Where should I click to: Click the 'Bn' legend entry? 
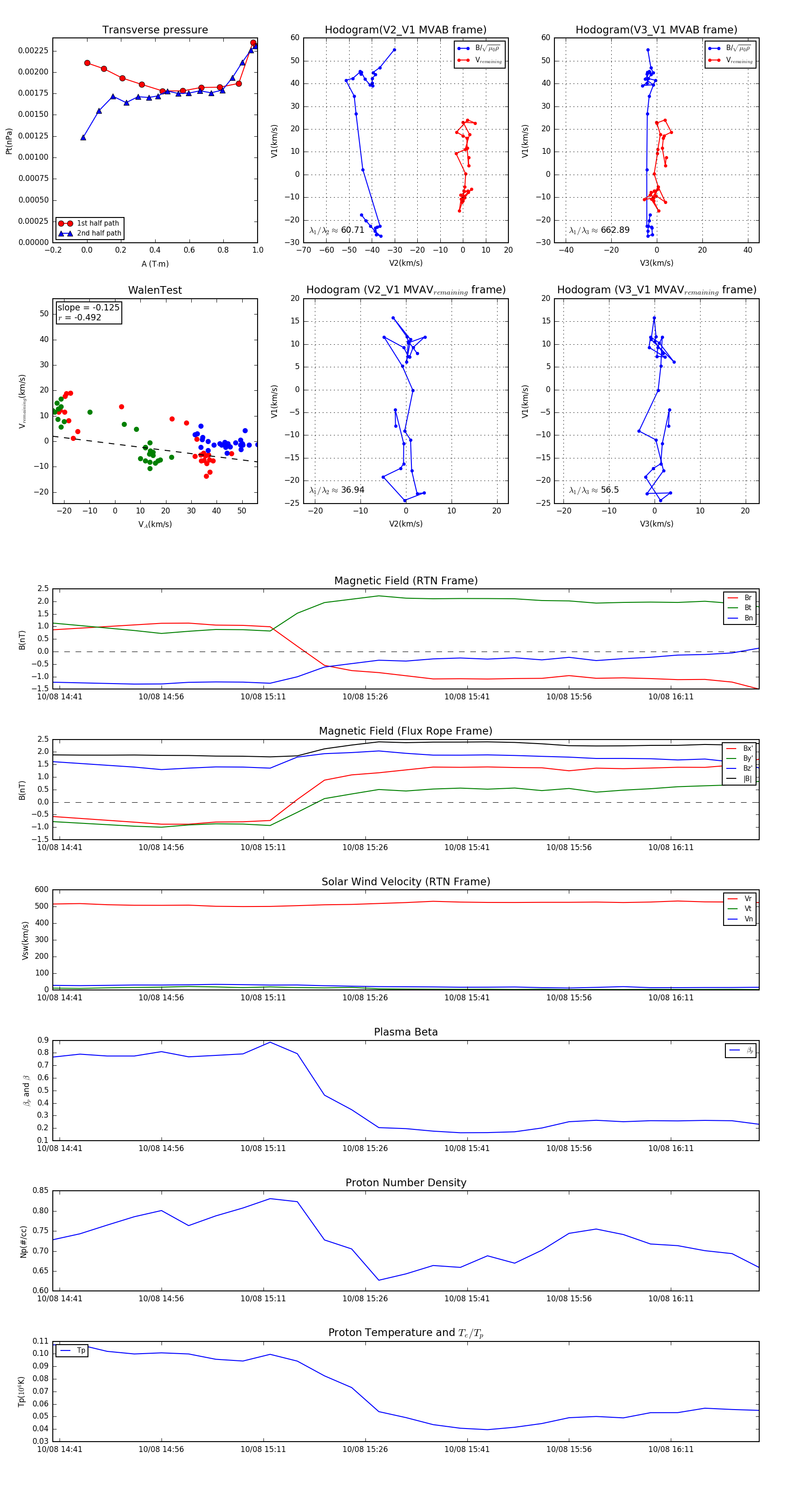click(x=740, y=618)
